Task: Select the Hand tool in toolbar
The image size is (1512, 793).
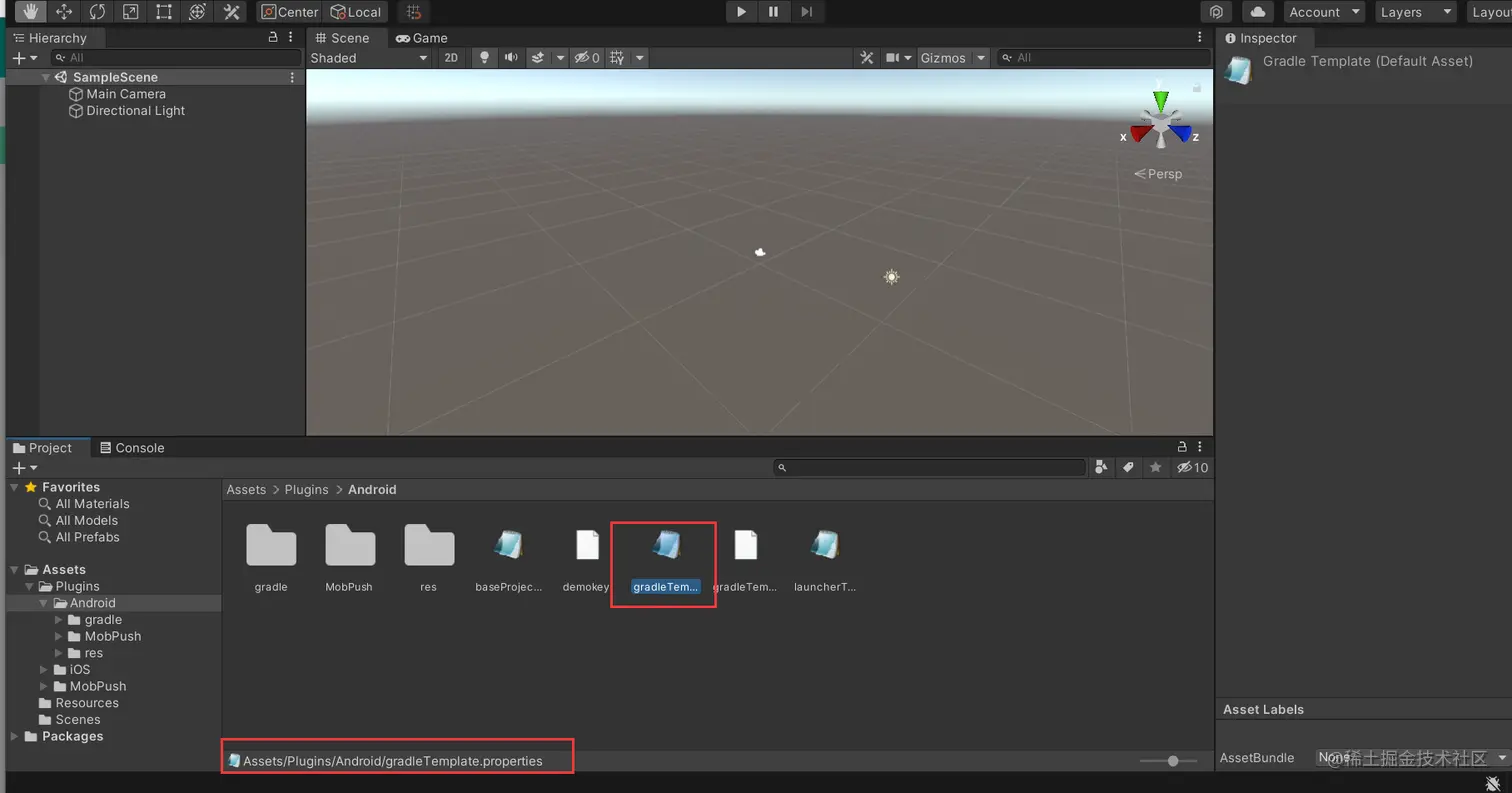Action: click(x=30, y=12)
